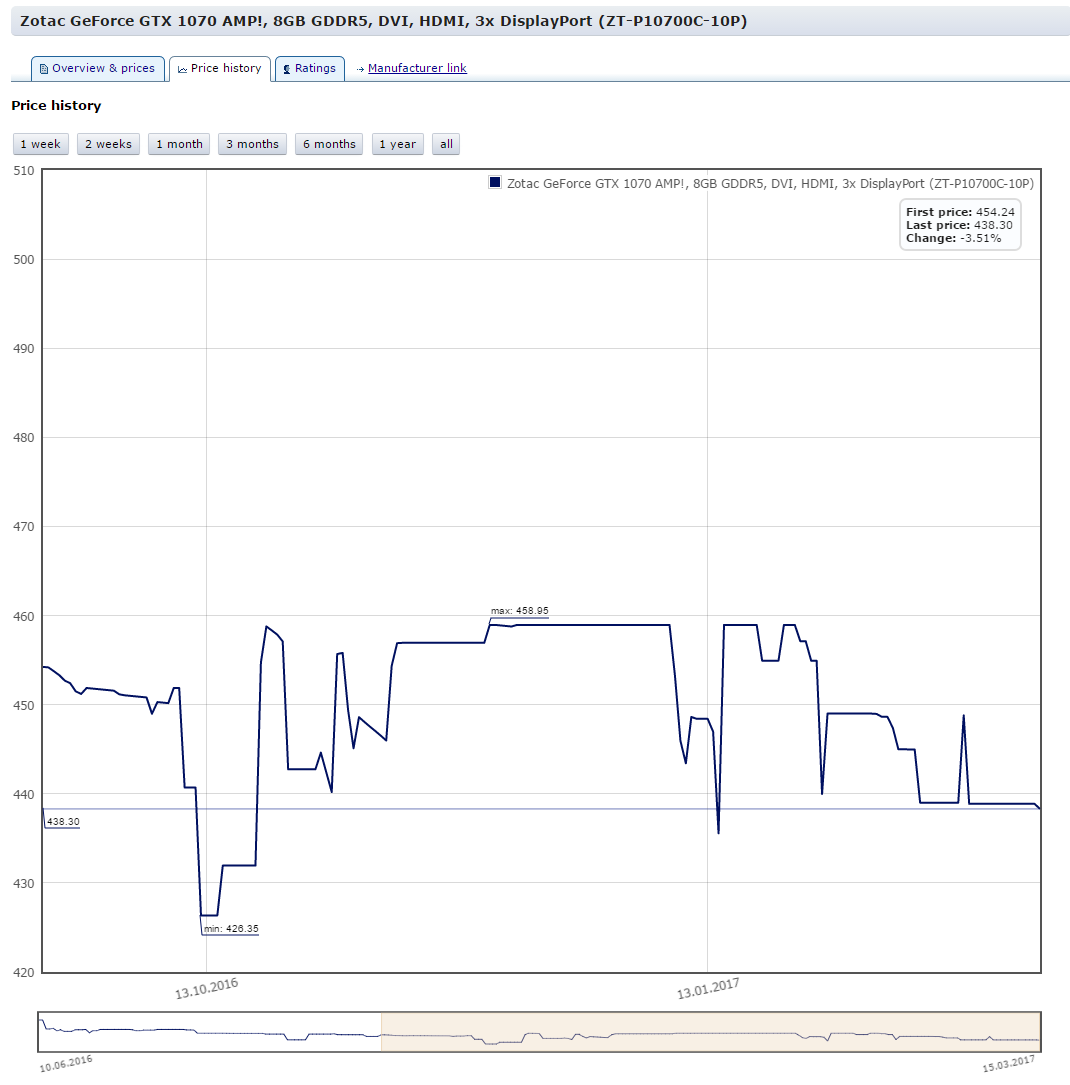Click the 430 y-axis label

coord(24,884)
